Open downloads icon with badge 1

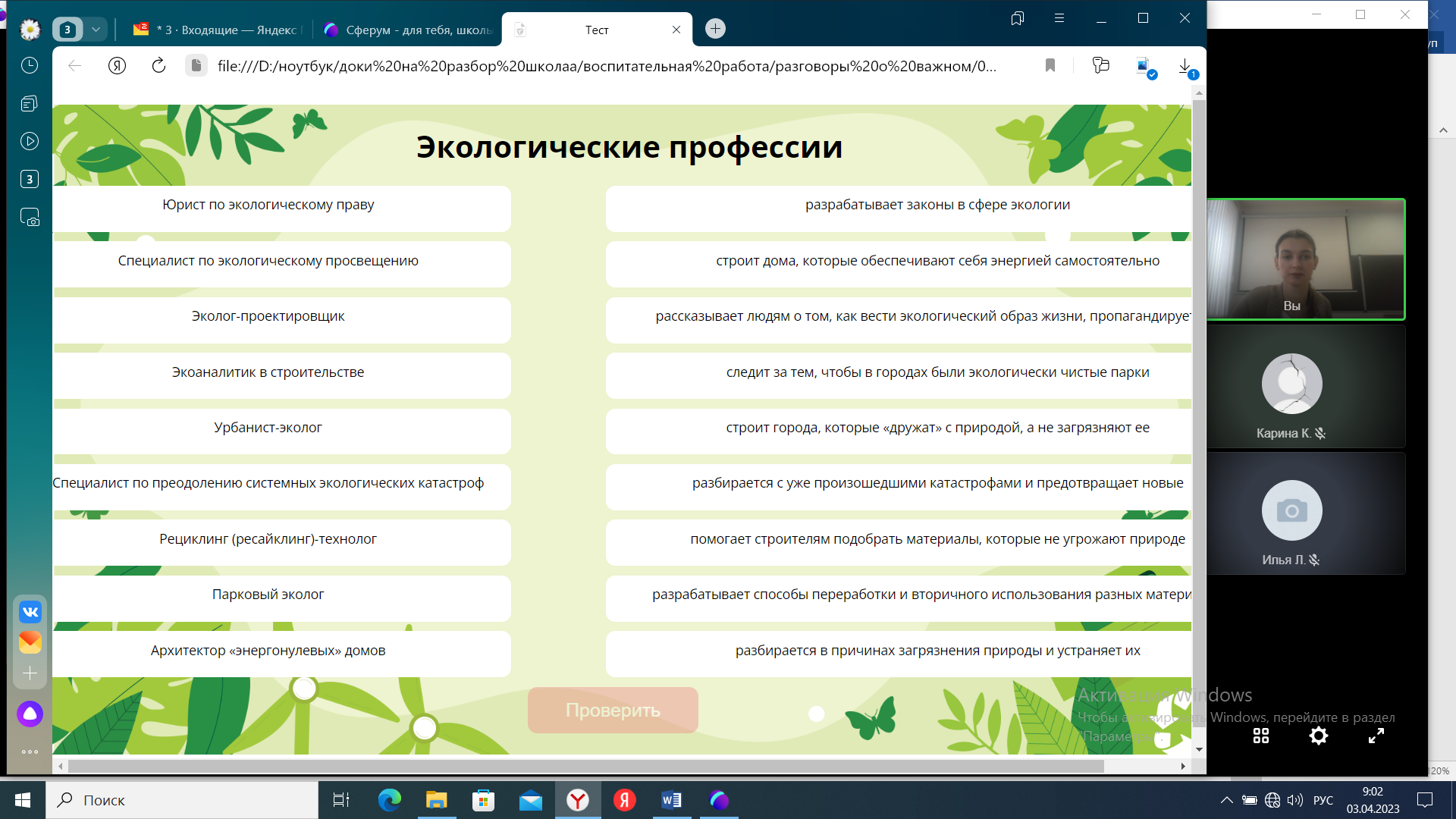pos(1186,67)
